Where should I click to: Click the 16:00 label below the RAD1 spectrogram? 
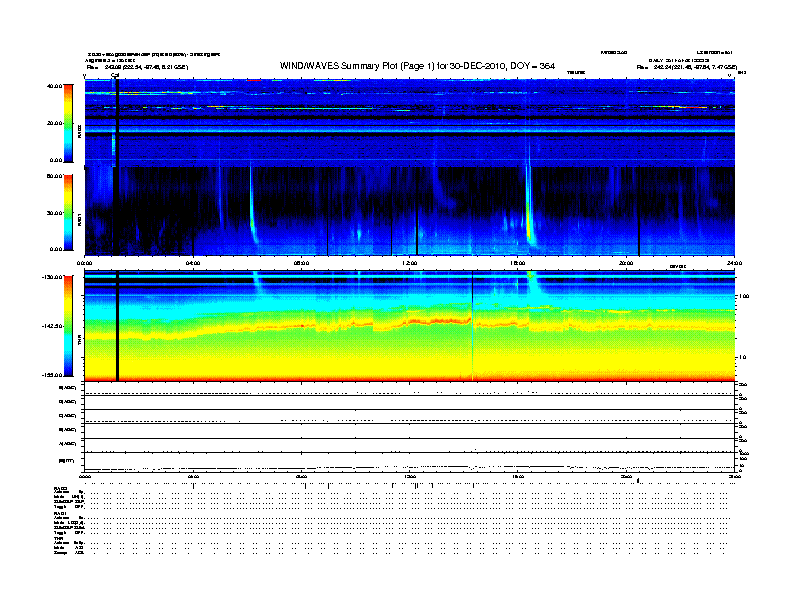tap(518, 263)
